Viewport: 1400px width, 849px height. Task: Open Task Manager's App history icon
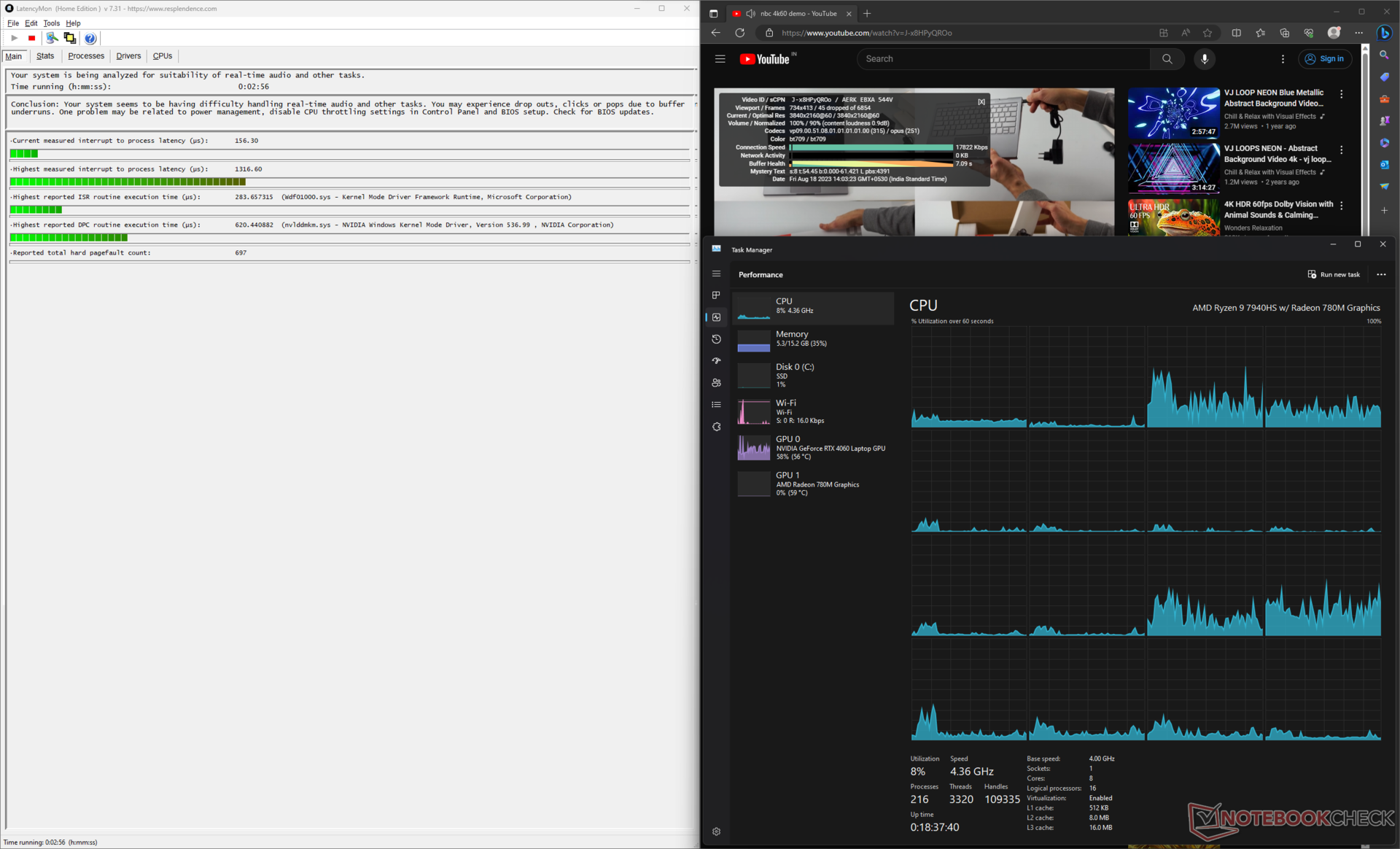(x=716, y=339)
